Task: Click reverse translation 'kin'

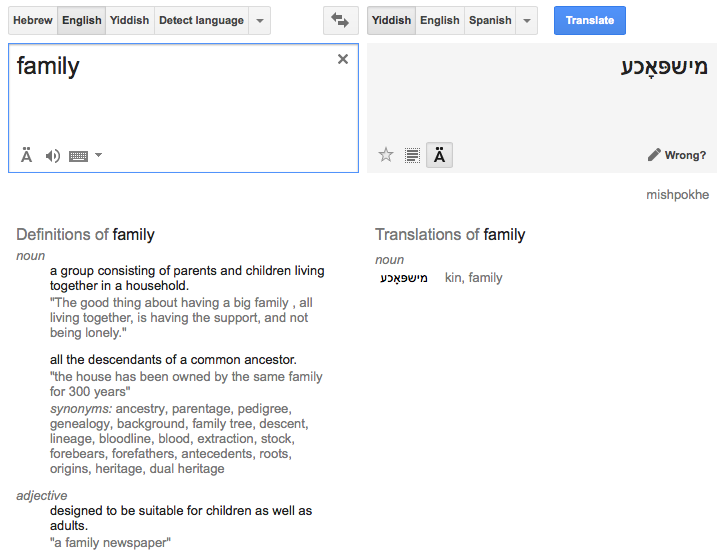Action: [x=454, y=277]
